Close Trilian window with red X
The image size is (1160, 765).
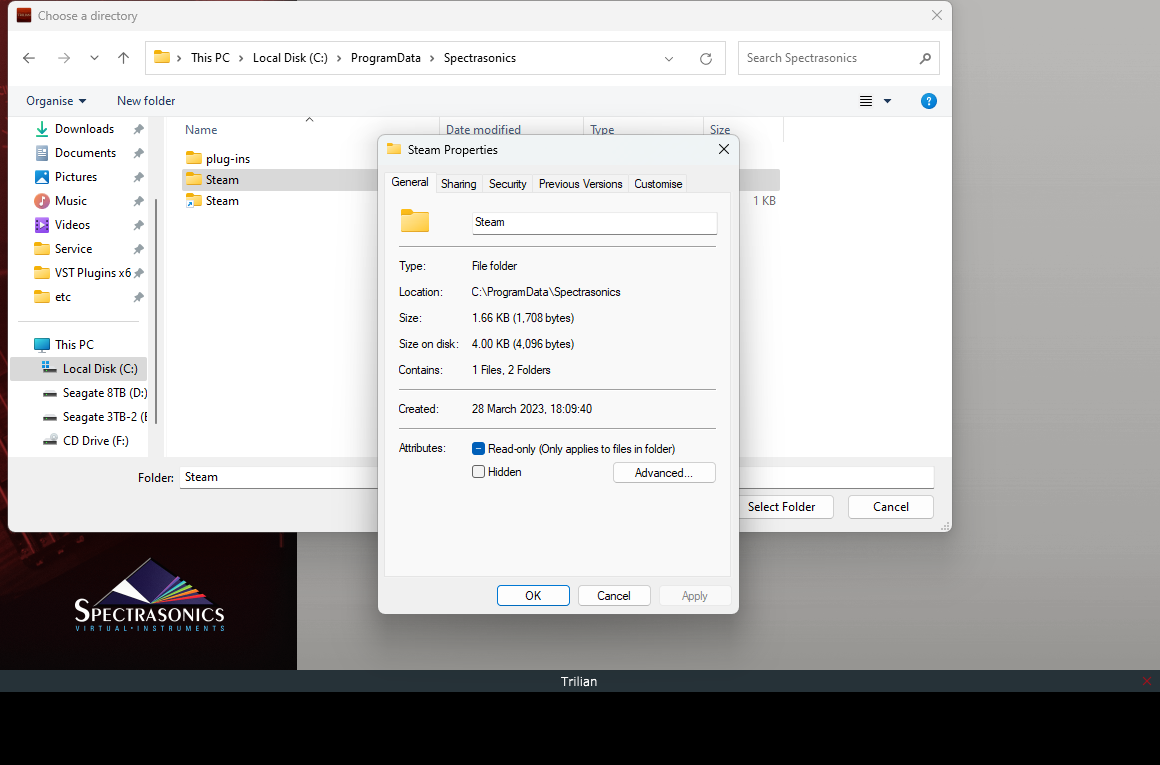pyautogui.click(x=1147, y=681)
